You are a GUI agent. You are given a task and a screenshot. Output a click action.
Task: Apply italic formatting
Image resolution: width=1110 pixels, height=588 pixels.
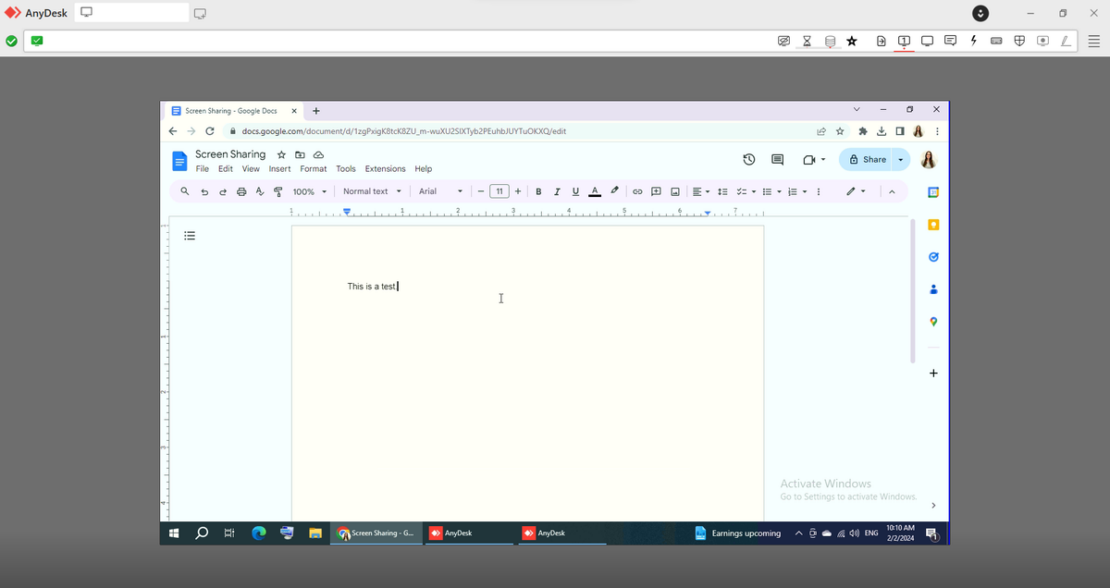click(557, 191)
